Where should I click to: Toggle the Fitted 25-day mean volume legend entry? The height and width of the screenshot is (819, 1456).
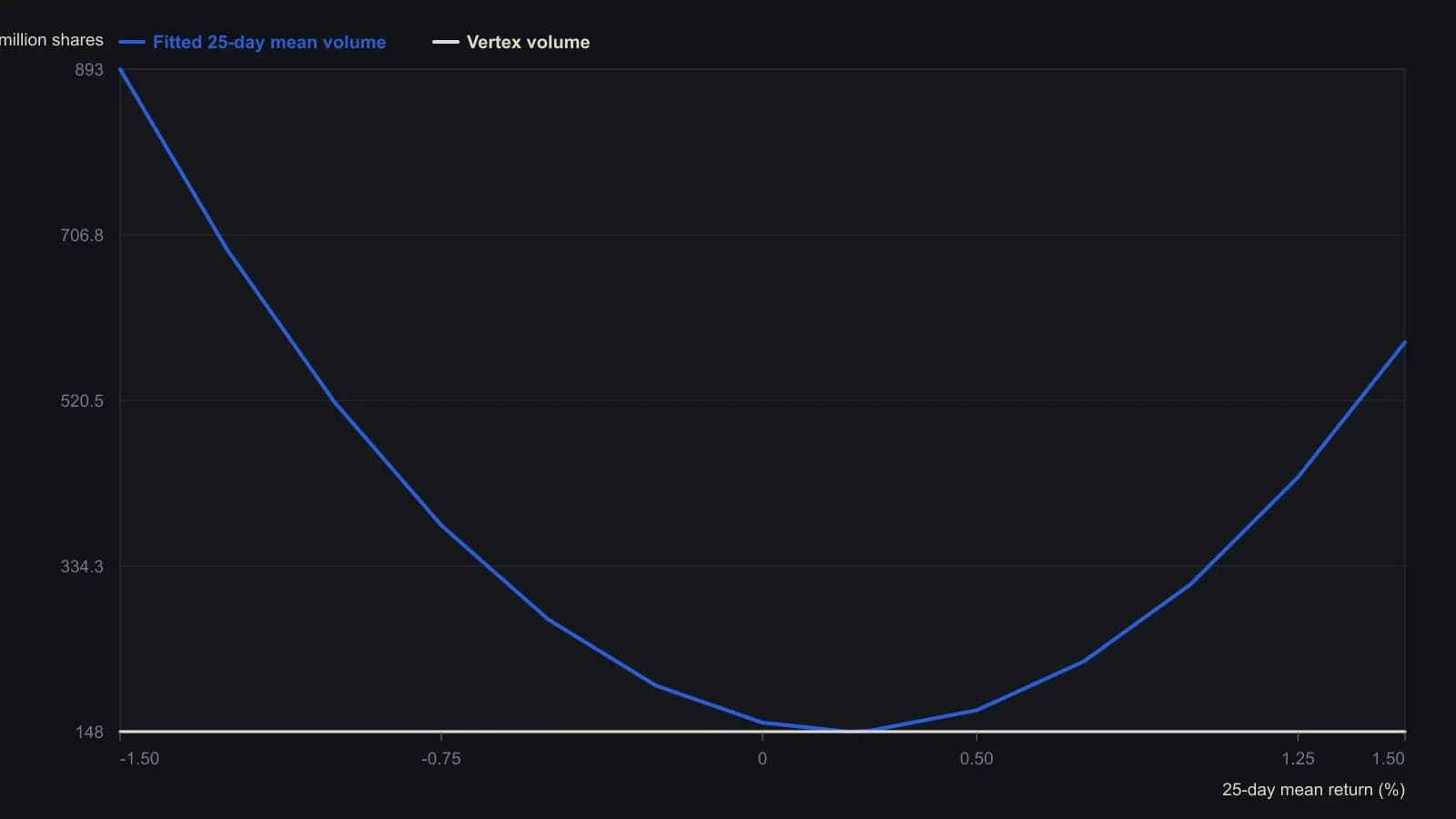coord(252,42)
